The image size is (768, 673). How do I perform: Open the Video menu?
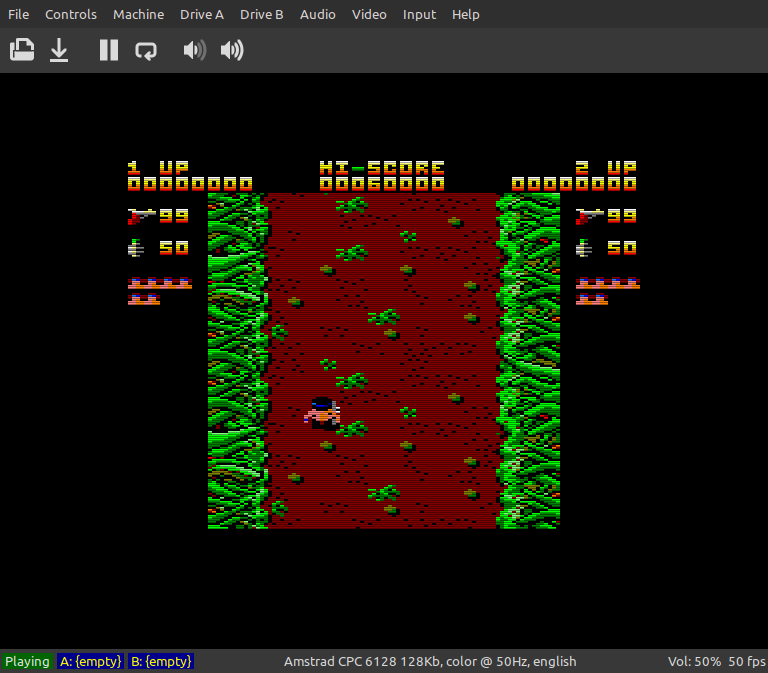point(369,15)
